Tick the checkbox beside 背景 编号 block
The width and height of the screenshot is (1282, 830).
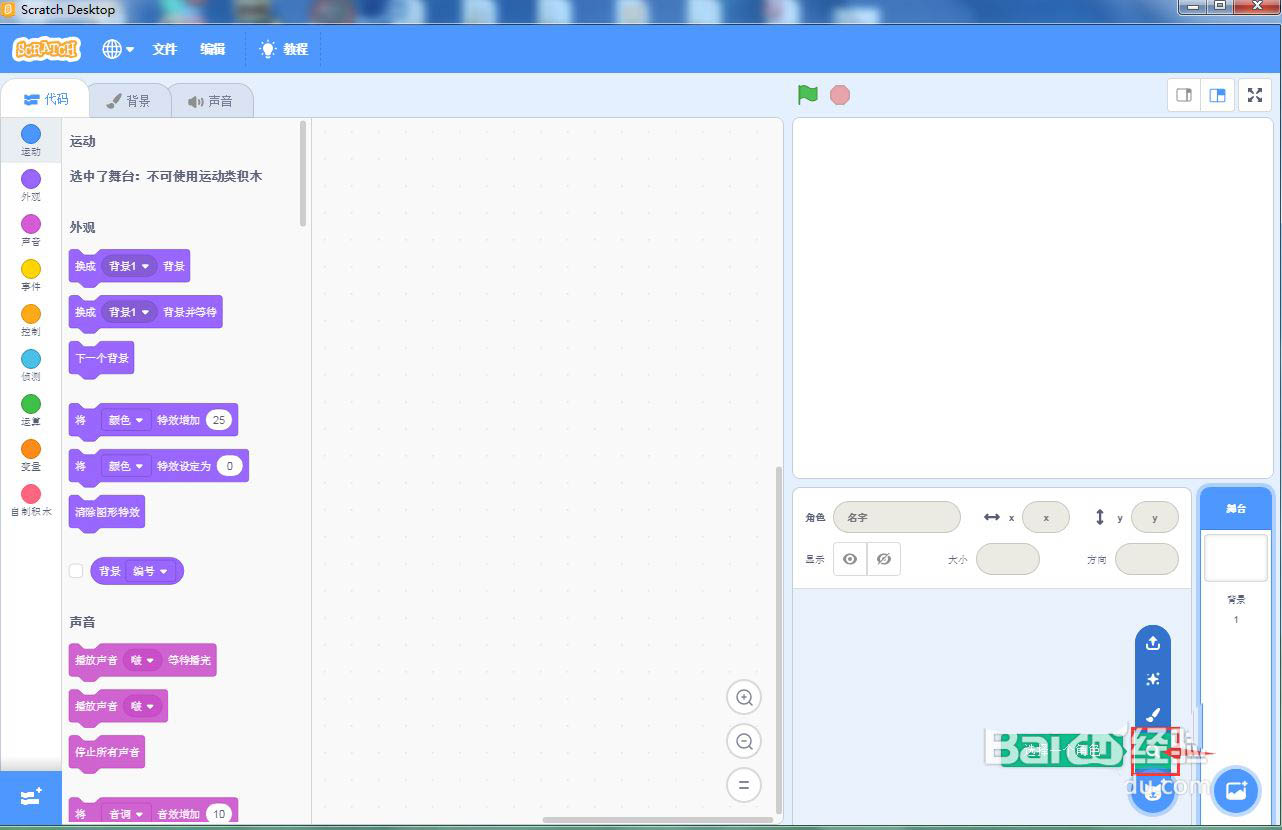[76, 571]
